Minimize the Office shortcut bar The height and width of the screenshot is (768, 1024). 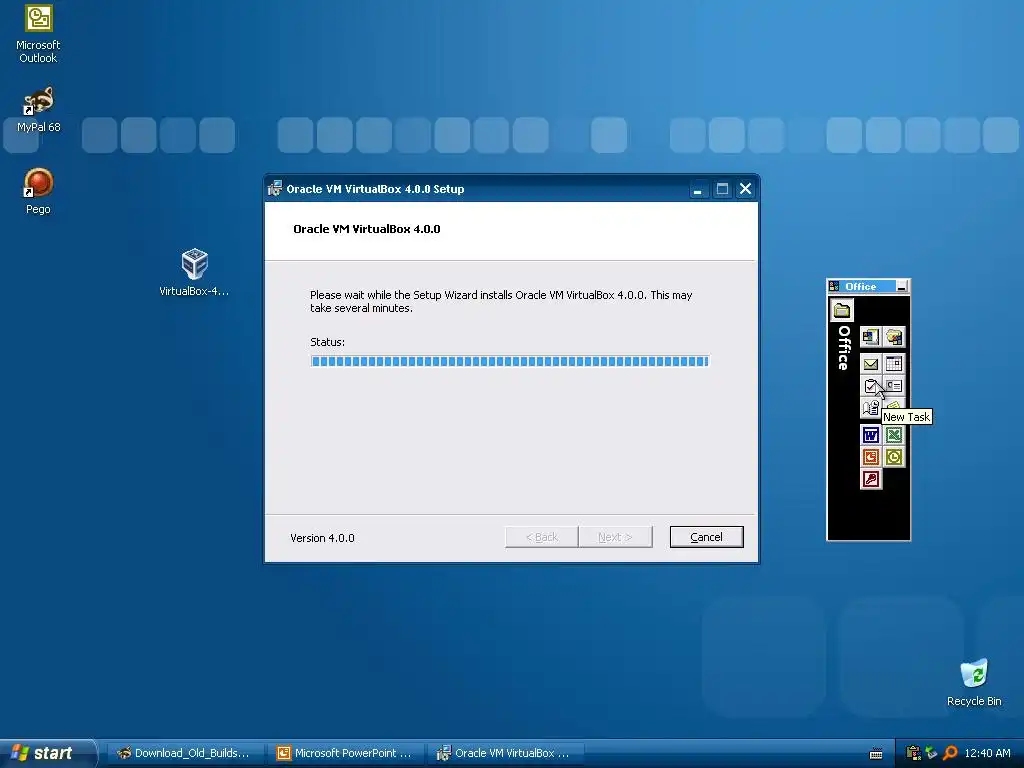pos(902,286)
